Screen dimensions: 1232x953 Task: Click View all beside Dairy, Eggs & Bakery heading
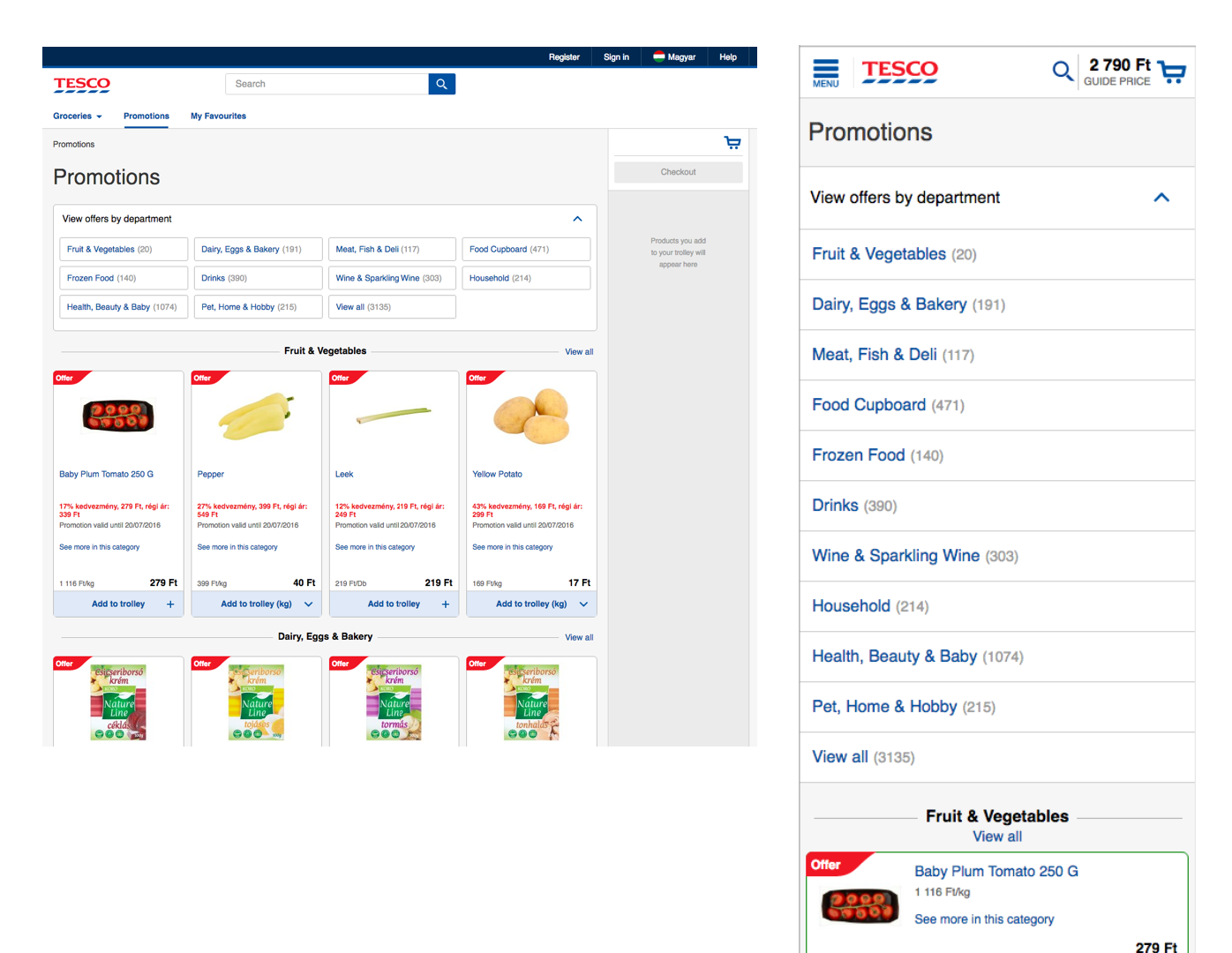[x=579, y=638]
